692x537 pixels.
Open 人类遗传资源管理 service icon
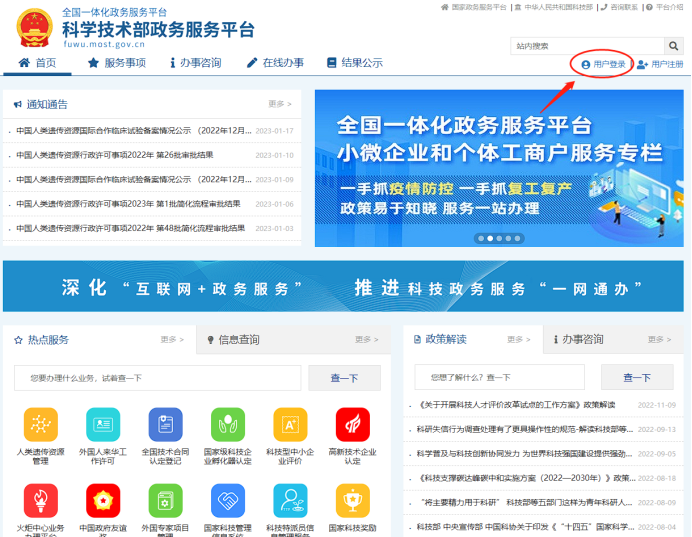click(41, 424)
